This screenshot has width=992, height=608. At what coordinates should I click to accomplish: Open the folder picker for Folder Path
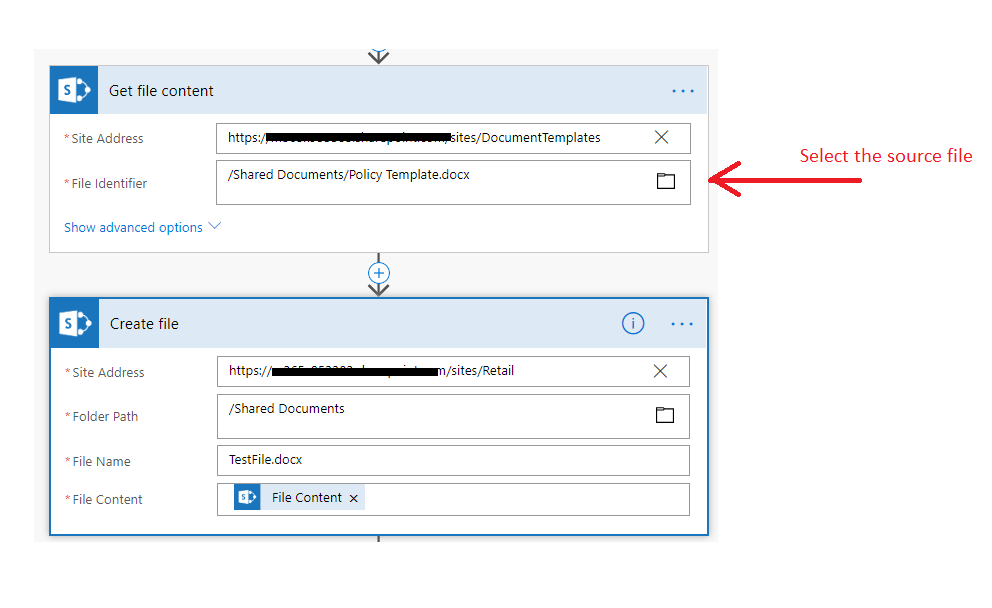tap(666, 414)
